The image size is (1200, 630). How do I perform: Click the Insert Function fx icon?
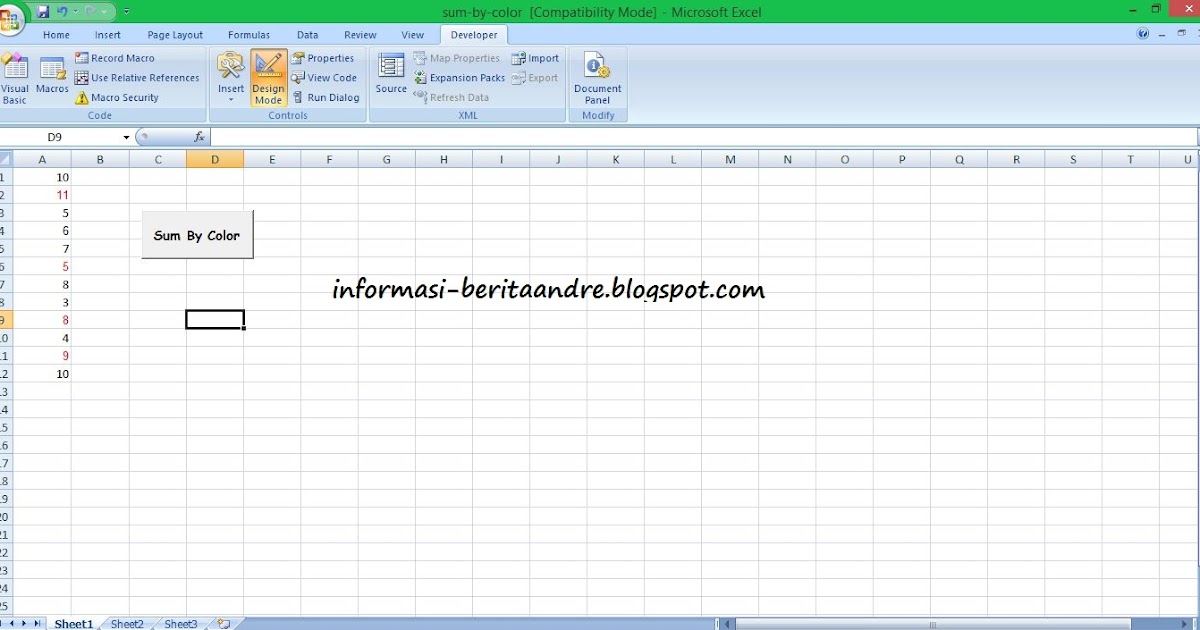pyautogui.click(x=199, y=137)
